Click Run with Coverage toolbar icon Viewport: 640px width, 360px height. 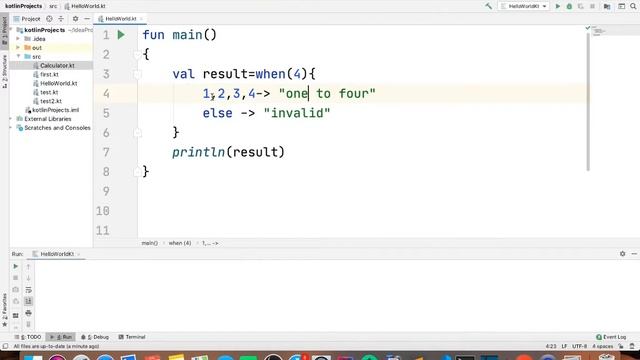pyautogui.click(x=580, y=6)
